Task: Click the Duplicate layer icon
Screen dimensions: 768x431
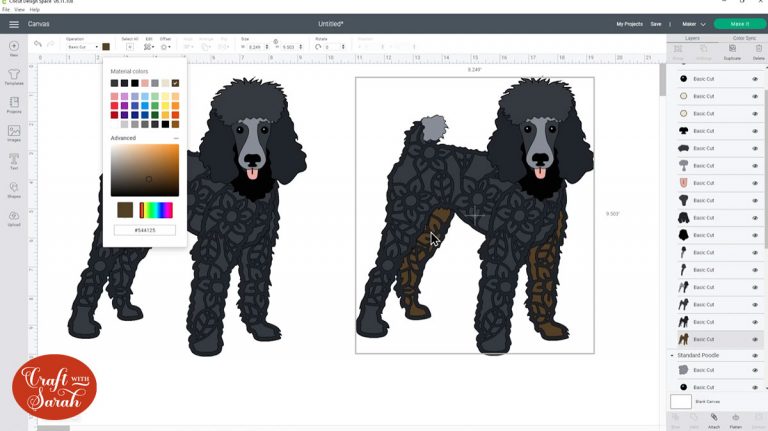Action: pyautogui.click(x=732, y=55)
